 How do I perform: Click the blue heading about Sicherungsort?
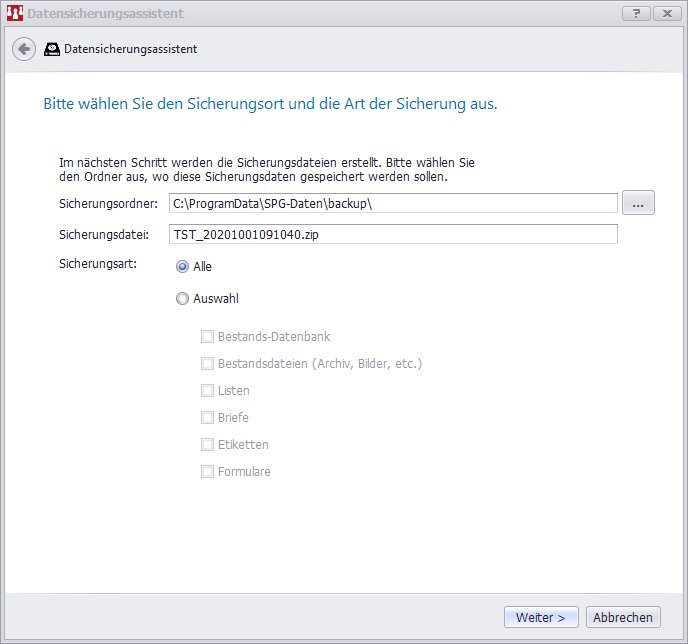(270, 104)
